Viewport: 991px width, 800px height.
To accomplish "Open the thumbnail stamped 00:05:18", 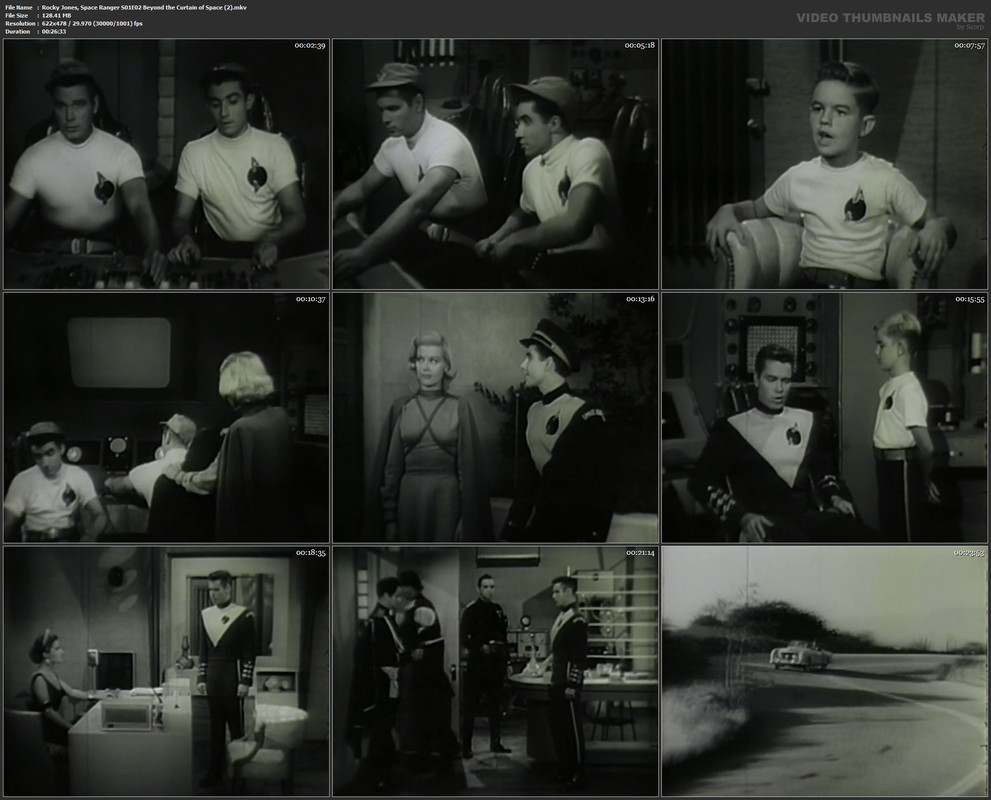I will (496, 164).
